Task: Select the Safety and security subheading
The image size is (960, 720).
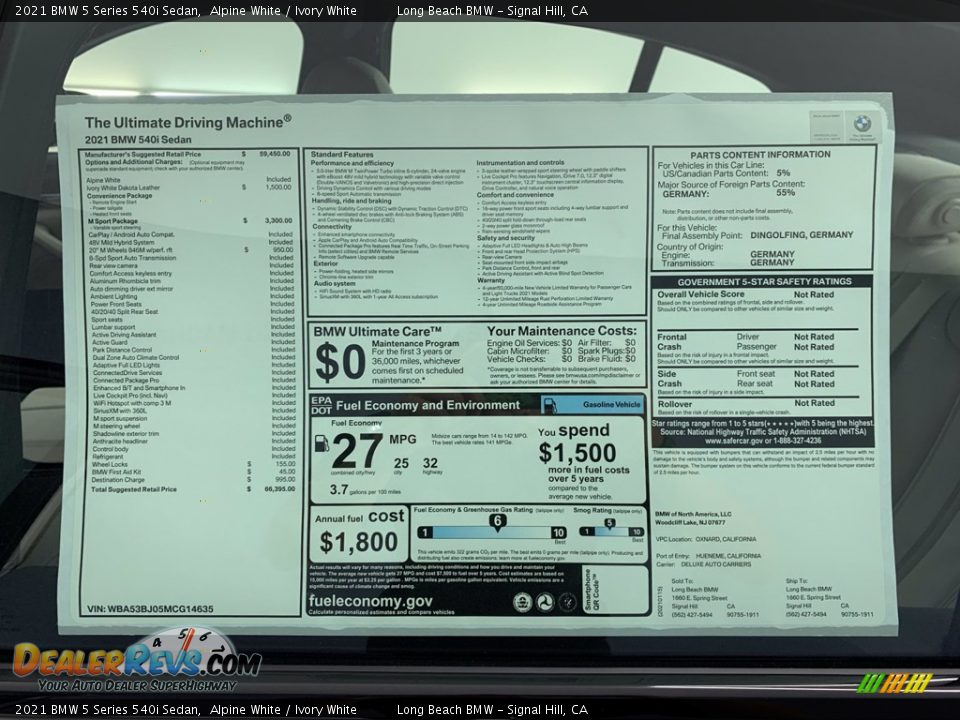Action: [x=506, y=238]
